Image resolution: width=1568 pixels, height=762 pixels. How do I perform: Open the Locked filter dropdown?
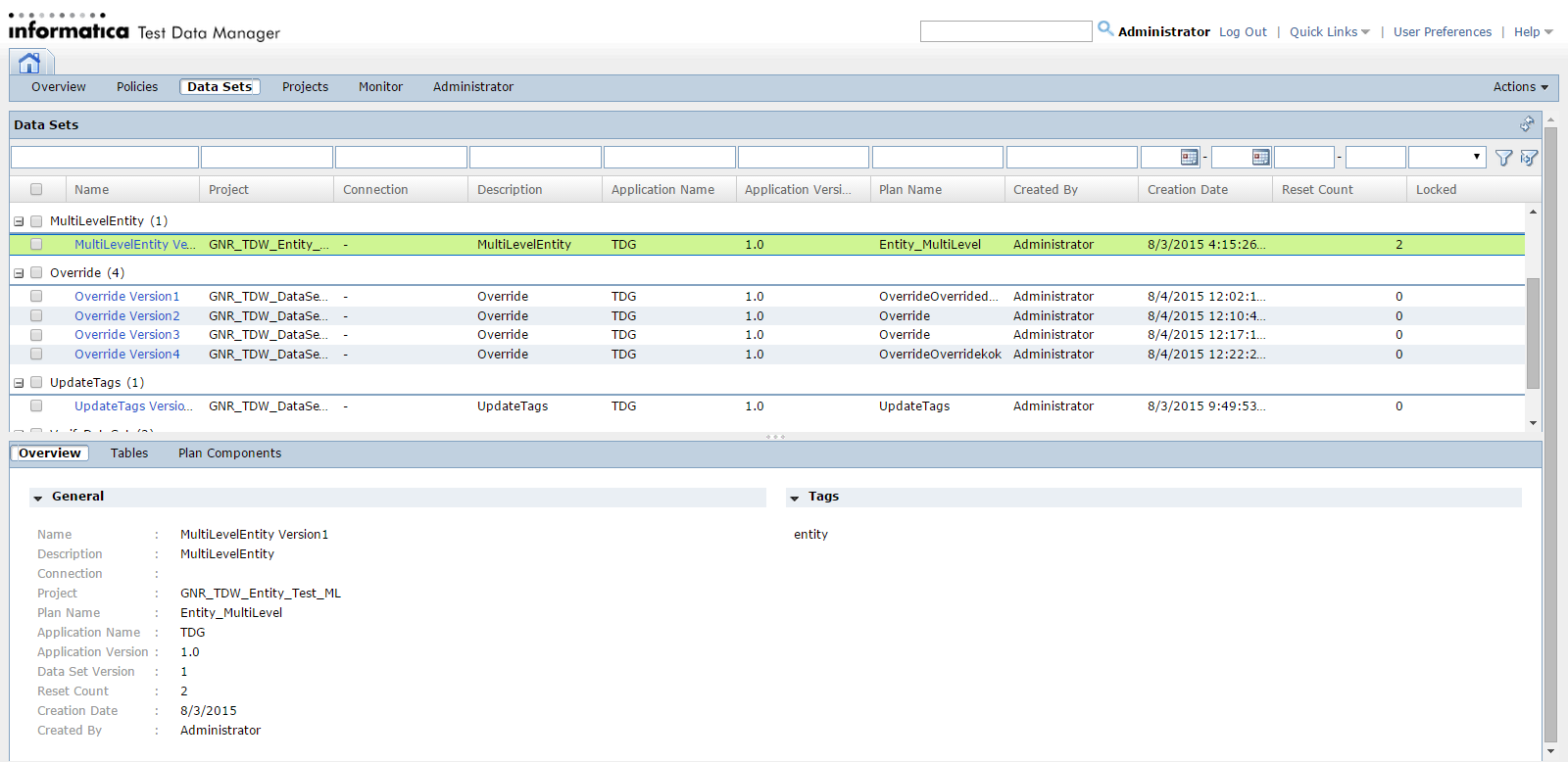(x=1447, y=157)
